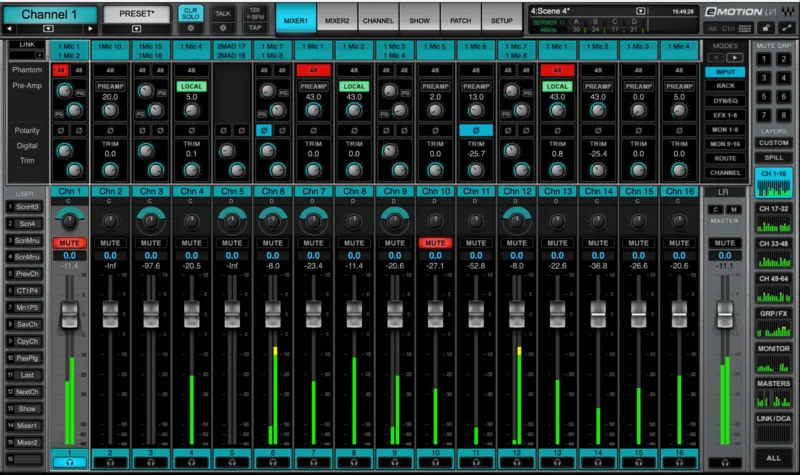Click user key 15 Mixer2

coord(24,442)
